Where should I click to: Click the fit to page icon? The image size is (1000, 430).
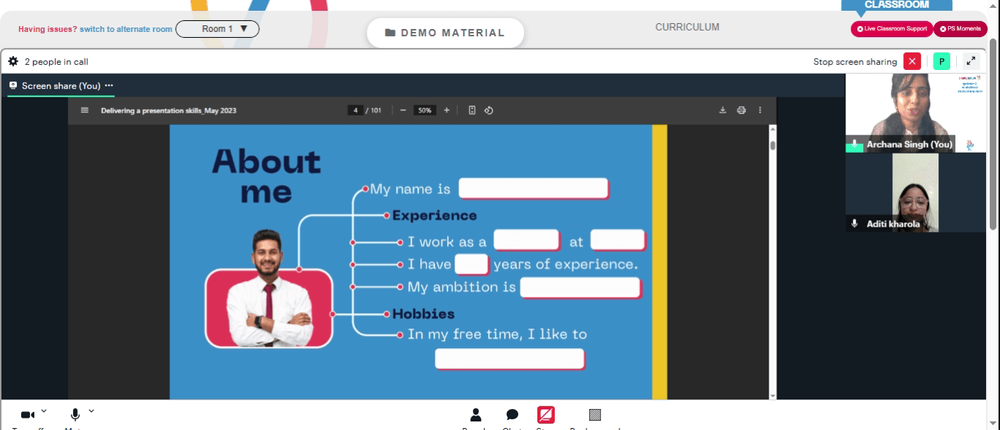[472, 110]
